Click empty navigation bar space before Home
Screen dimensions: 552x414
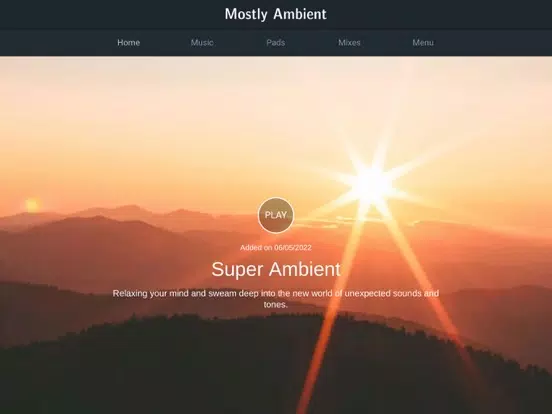point(56,43)
